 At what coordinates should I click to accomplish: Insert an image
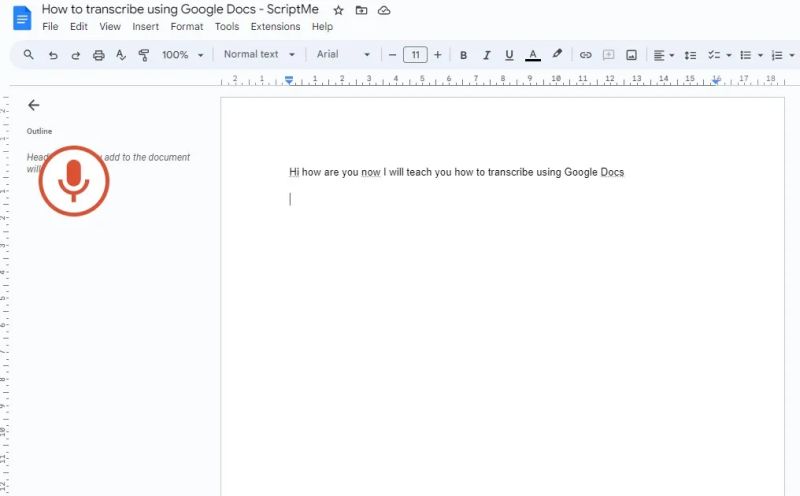click(x=631, y=55)
